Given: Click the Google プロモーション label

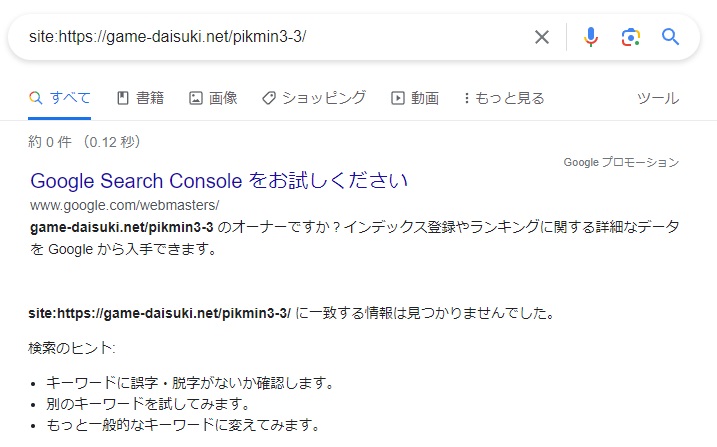Looking at the screenshot, I should (x=621, y=162).
